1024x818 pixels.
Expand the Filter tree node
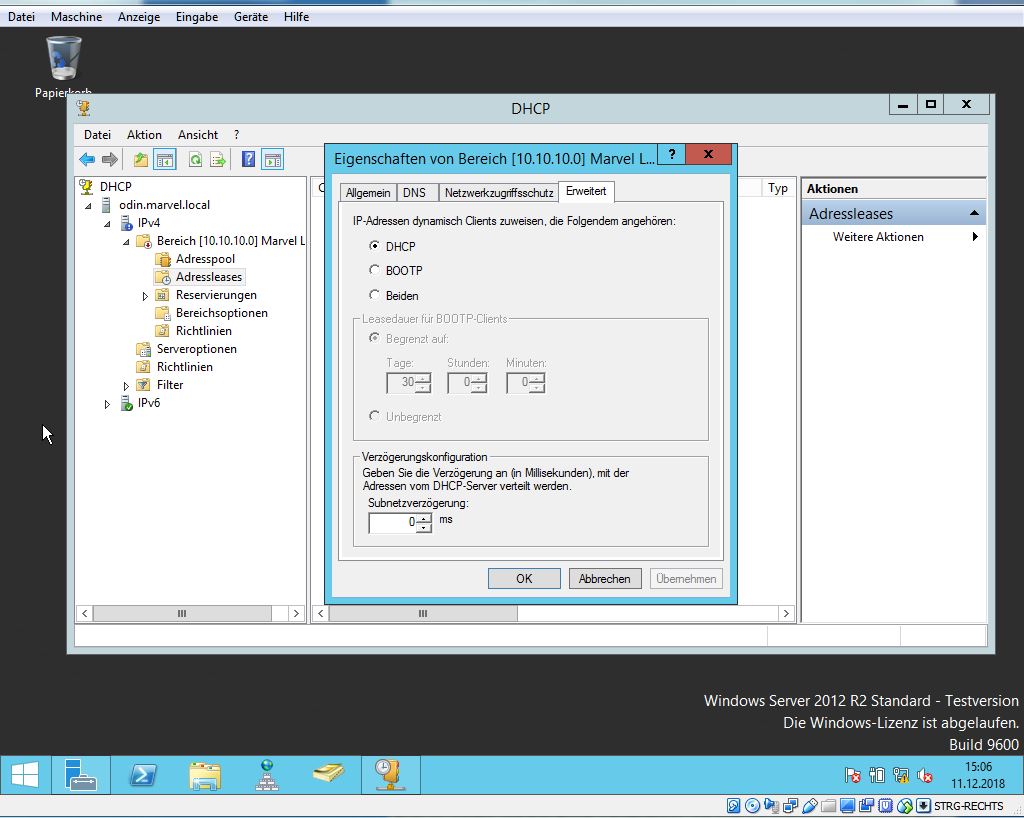(x=126, y=386)
